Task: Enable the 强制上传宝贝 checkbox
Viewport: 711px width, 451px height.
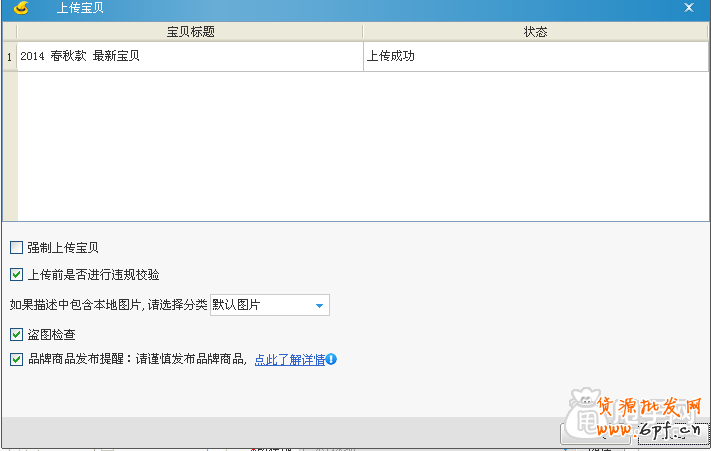Action: [16, 247]
